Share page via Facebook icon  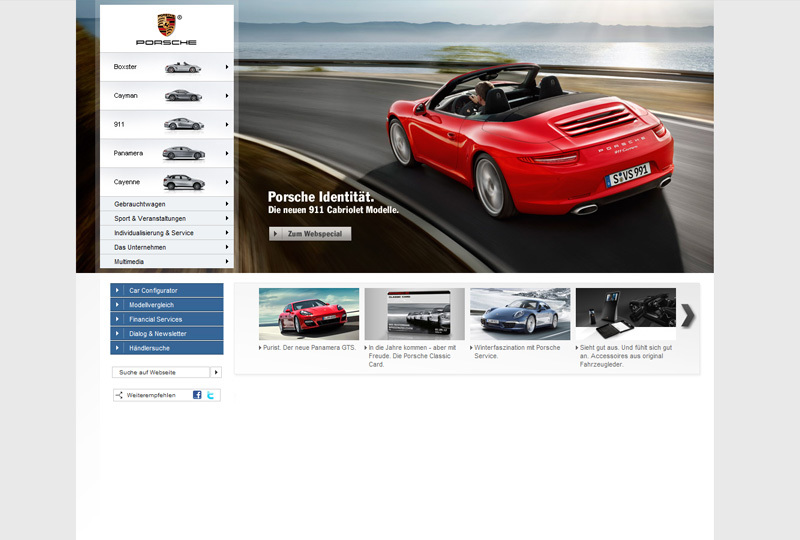[x=197, y=395]
